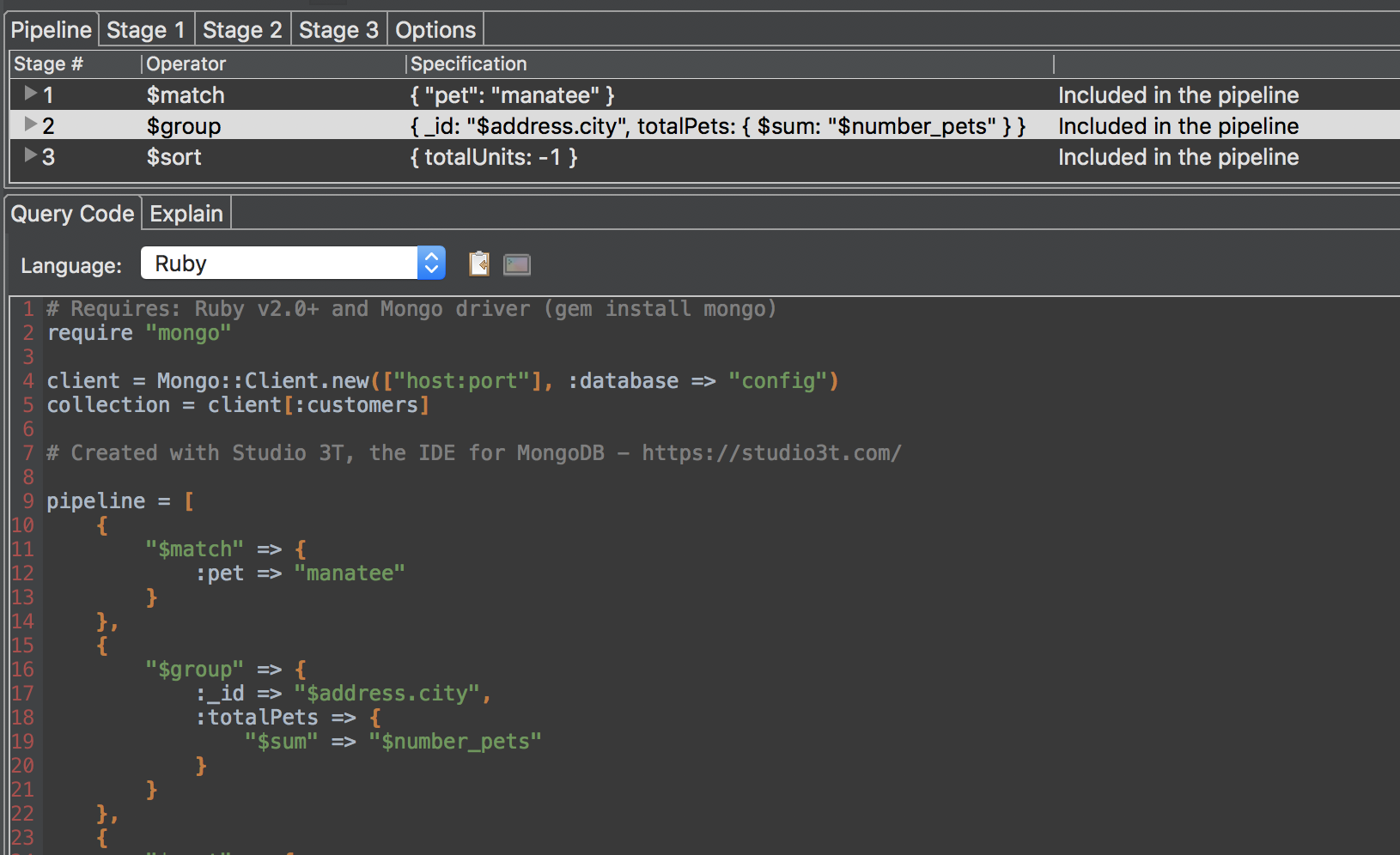The image size is (1400, 855).
Task: Click line number 9 in the code editor
Action: (x=27, y=500)
